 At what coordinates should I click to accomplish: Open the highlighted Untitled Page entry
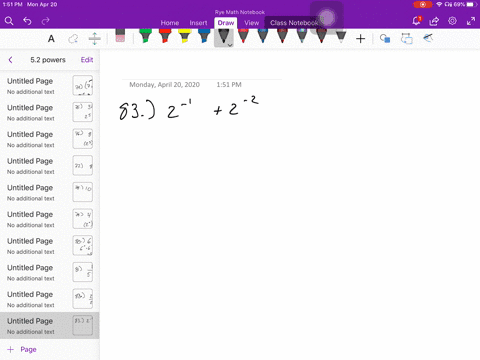(50, 326)
